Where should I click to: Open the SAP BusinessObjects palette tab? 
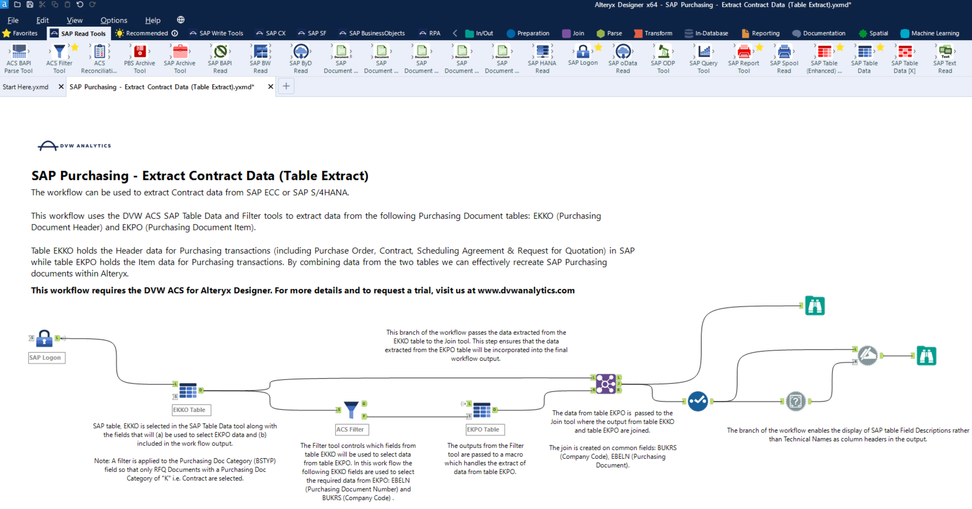point(371,33)
